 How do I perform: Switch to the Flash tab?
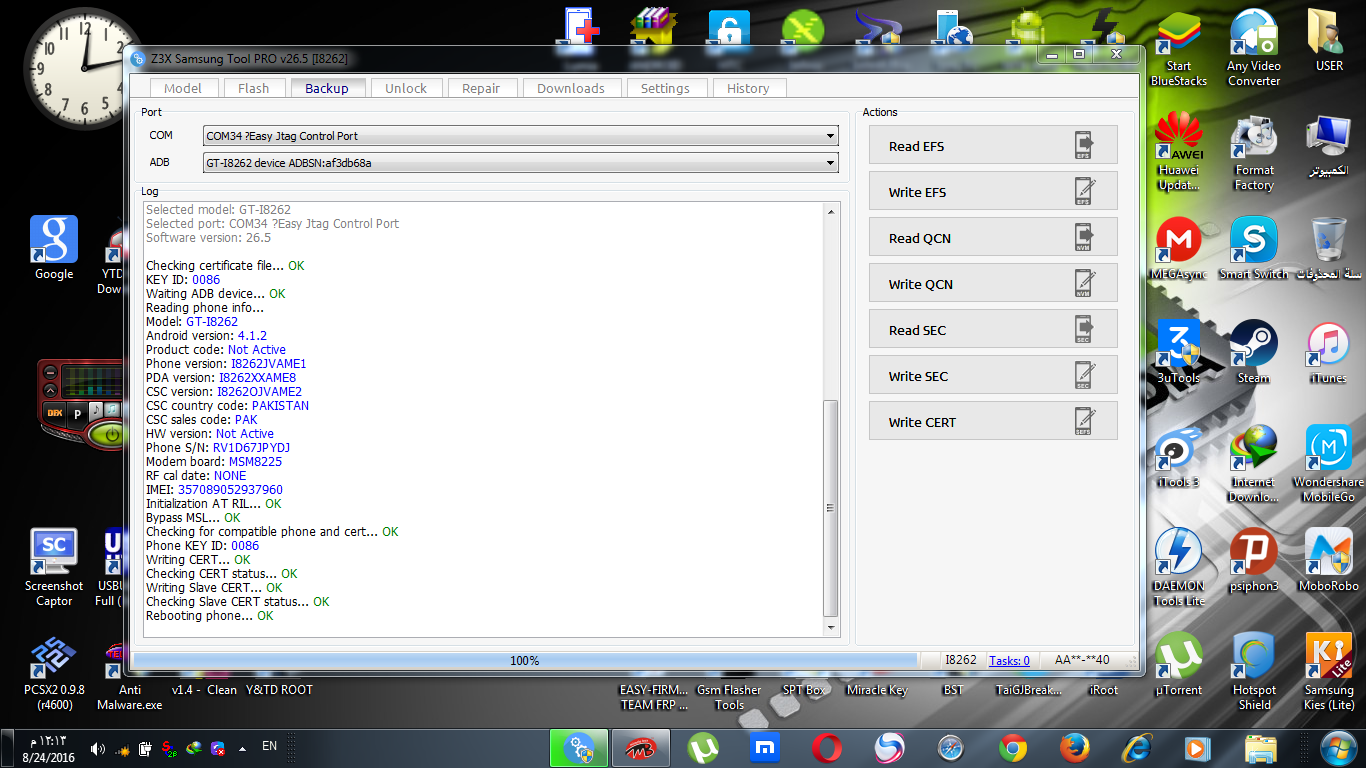(x=254, y=88)
